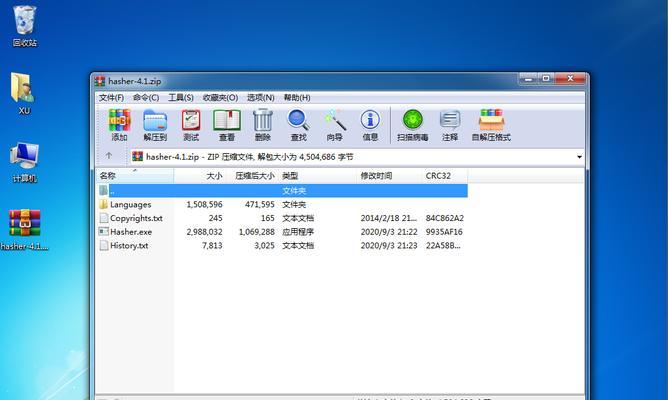Select the Hasher.exe file name
Viewport: 668px width, 400px height.
click(x=131, y=232)
